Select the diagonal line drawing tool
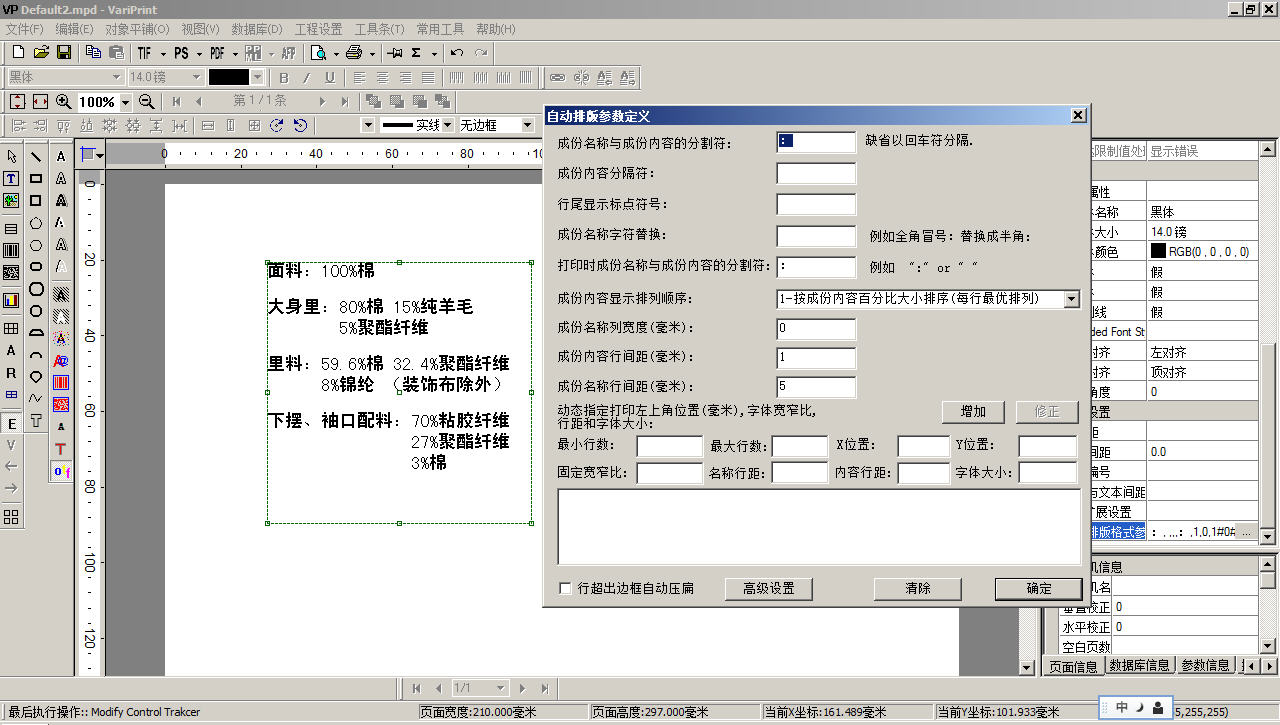The height and width of the screenshot is (725, 1280). click(36, 156)
